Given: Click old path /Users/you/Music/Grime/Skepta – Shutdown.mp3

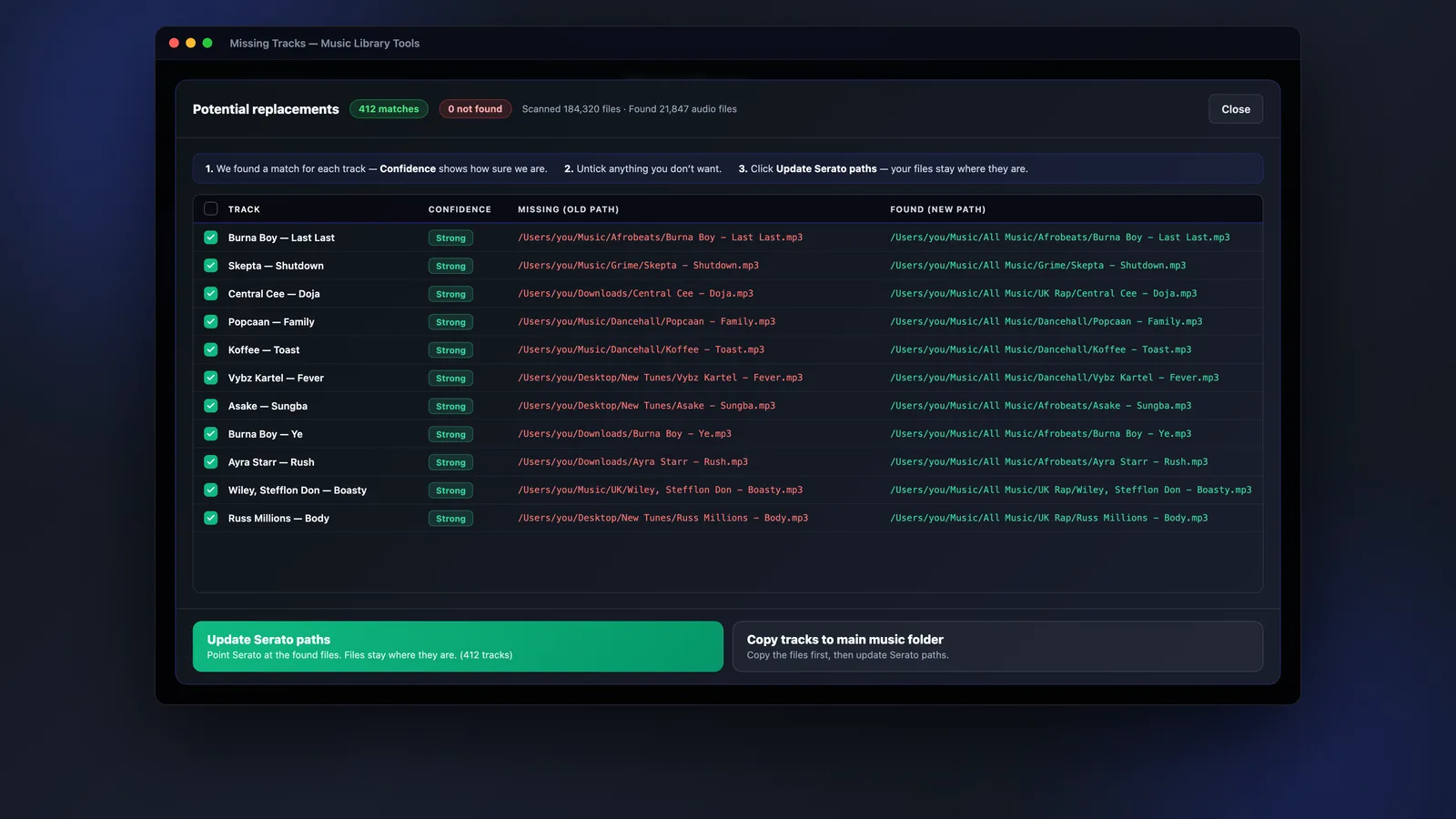Looking at the screenshot, I should 638,266.
